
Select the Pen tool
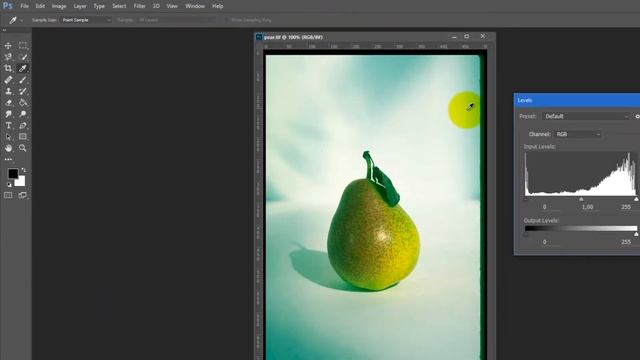point(23,125)
